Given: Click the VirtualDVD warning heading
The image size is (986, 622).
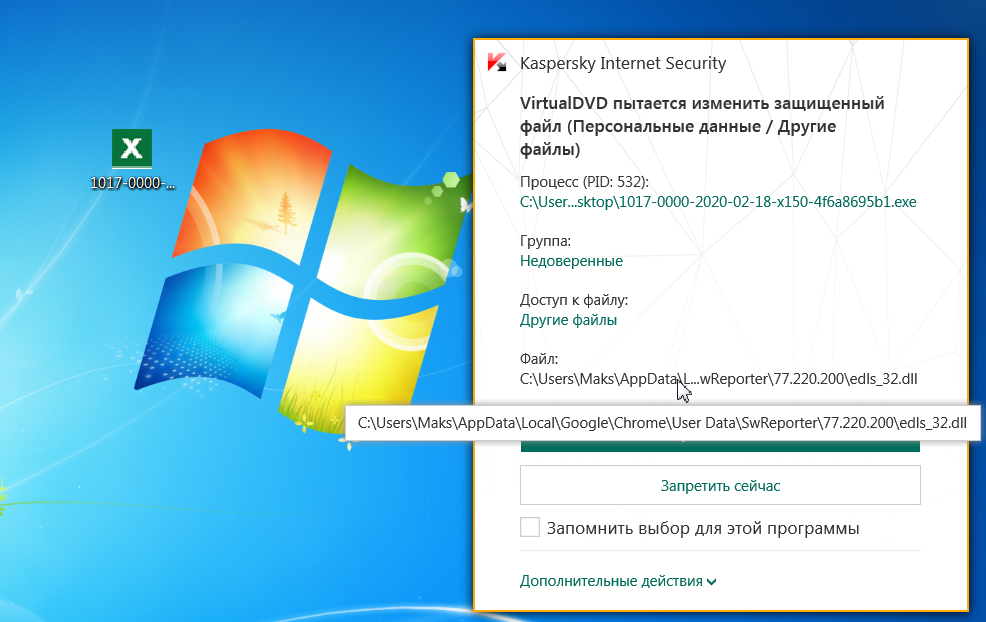Looking at the screenshot, I should (702, 126).
